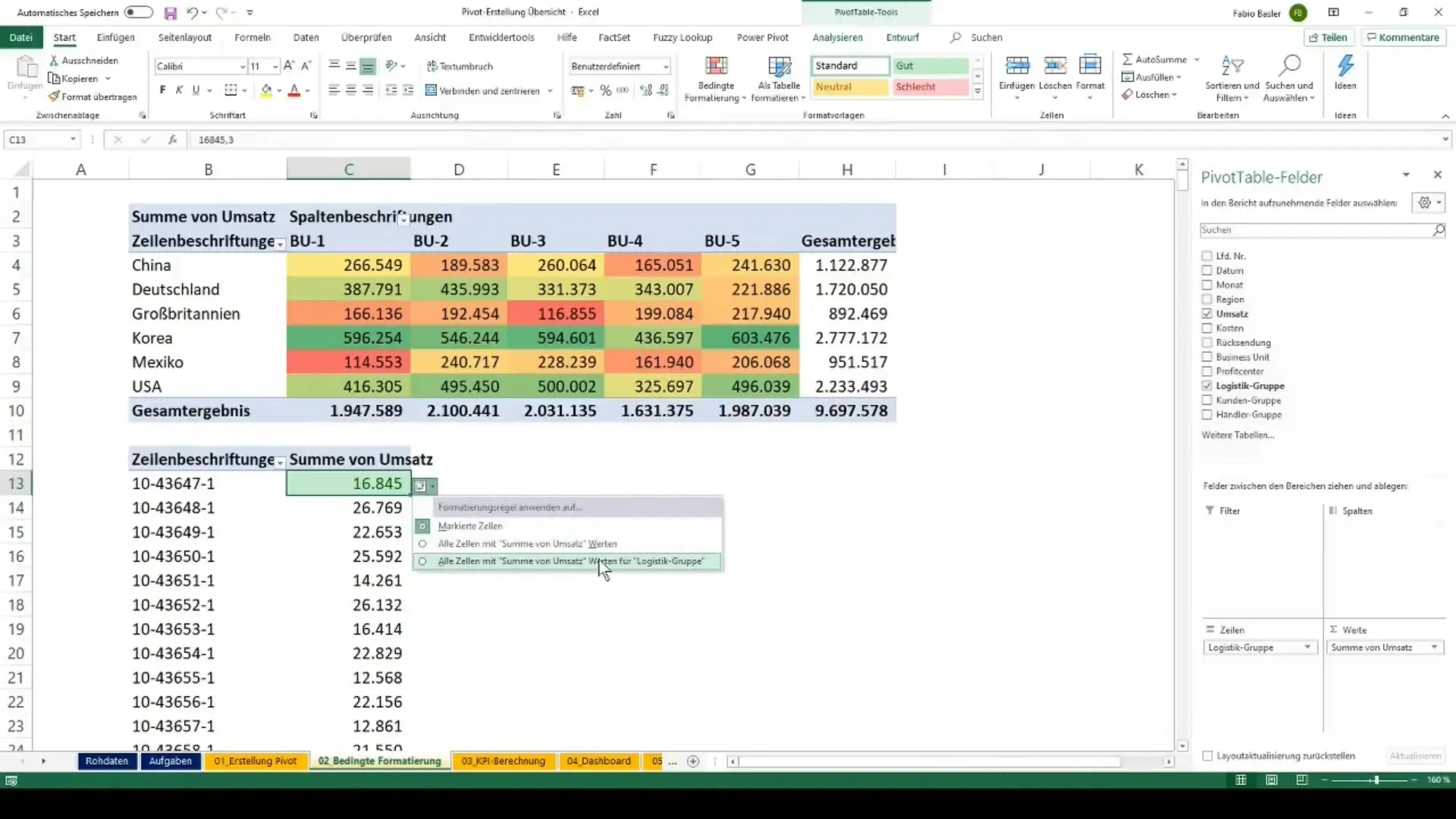Screen dimensions: 1456x819
Task: Switch to page layout view icon
Action: (1272, 780)
